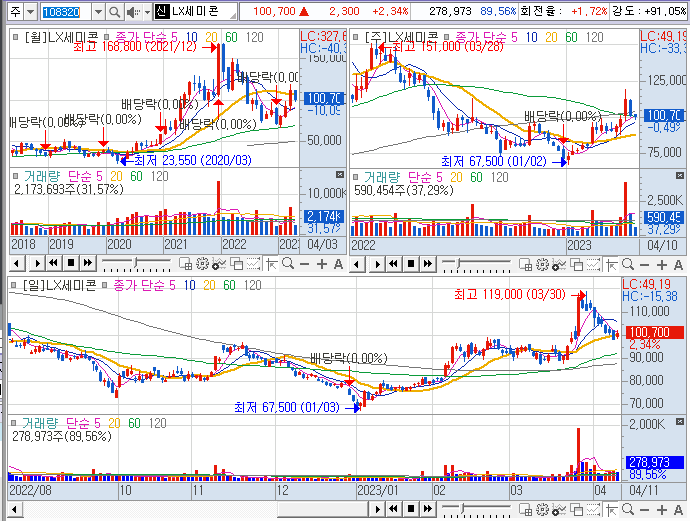The image size is (690, 521).
Task: Step the monthly chart one bar back
Action: pos(17,264)
